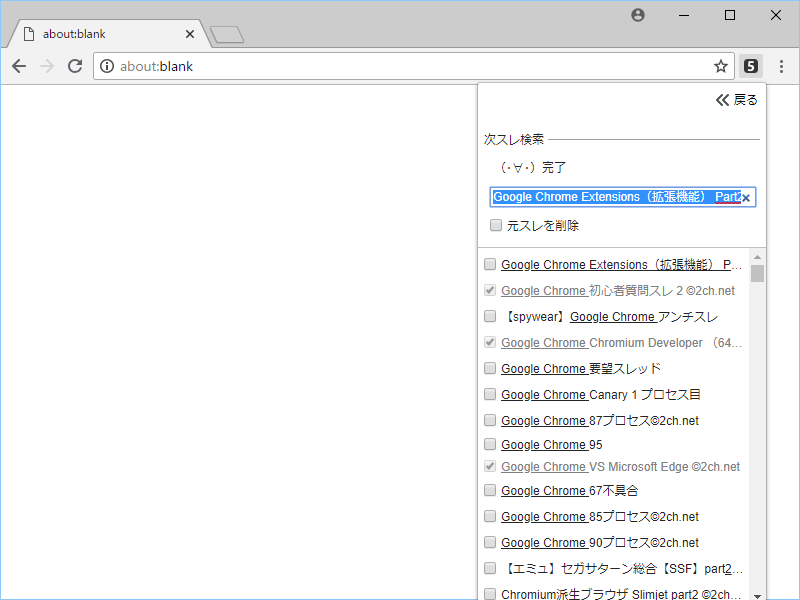Viewport: 800px width, 600px height.
Task: Check Google Chrome 要望スレッド checkbox
Action: click(490, 368)
